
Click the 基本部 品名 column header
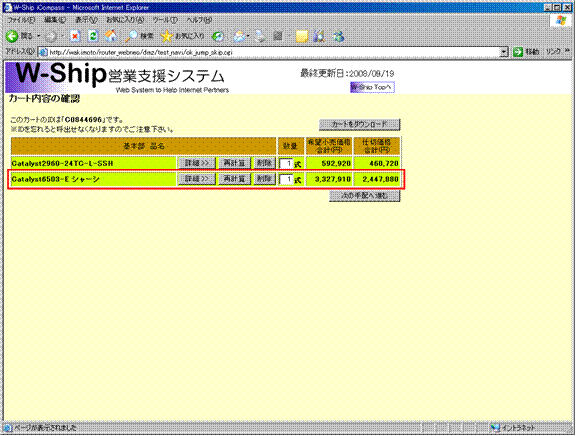[144, 146]
